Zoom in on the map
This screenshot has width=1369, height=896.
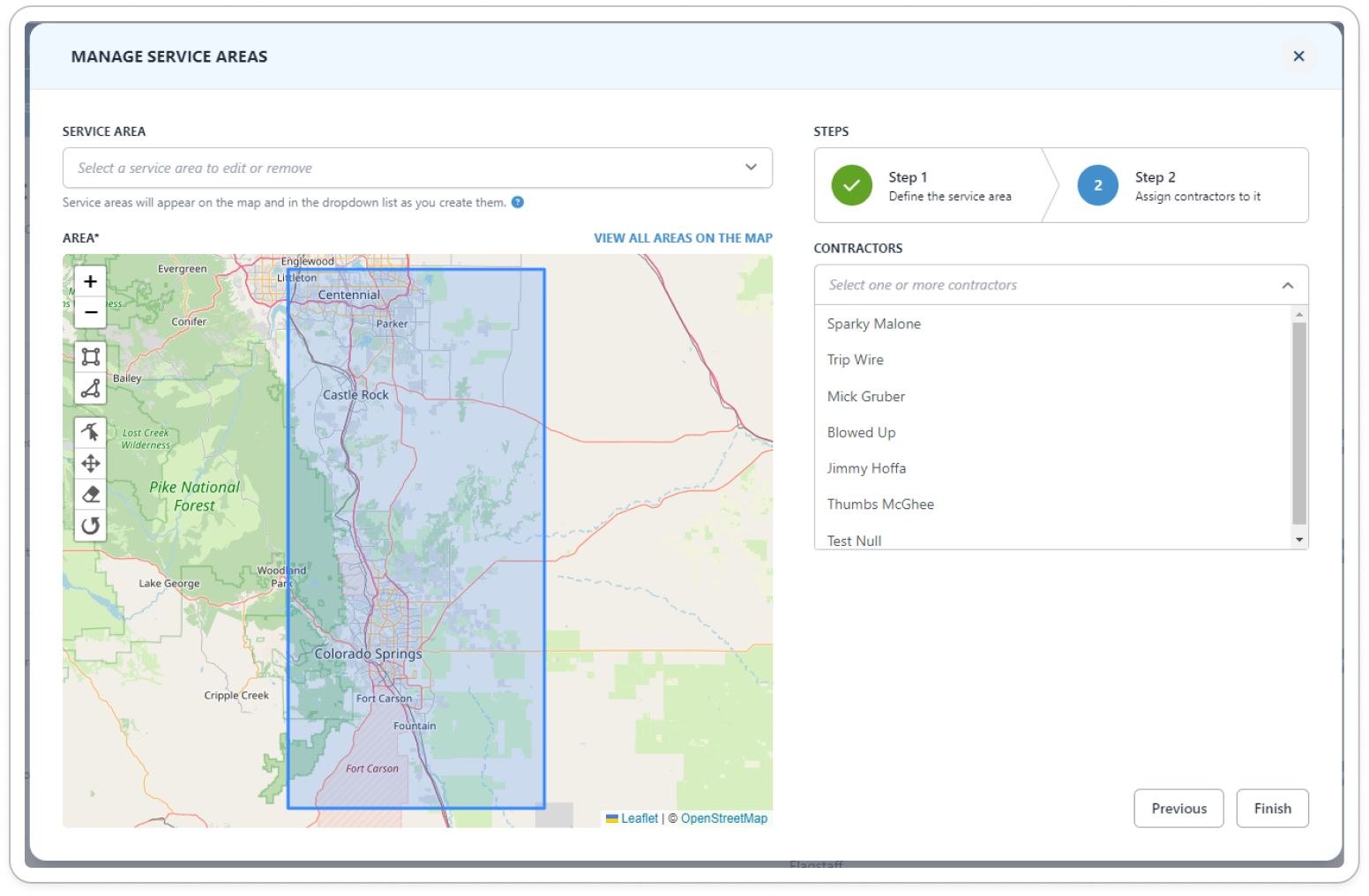click(90, 281)
